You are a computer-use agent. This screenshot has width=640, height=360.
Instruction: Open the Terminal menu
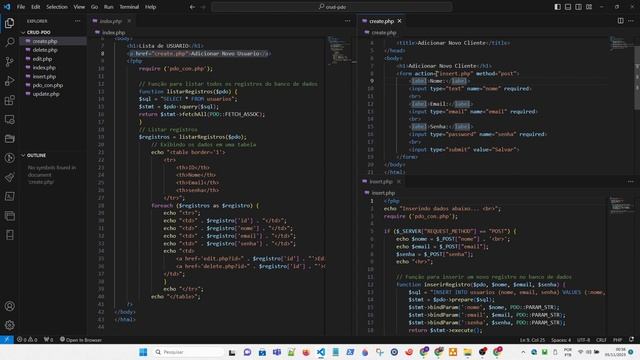coord(129,7)
